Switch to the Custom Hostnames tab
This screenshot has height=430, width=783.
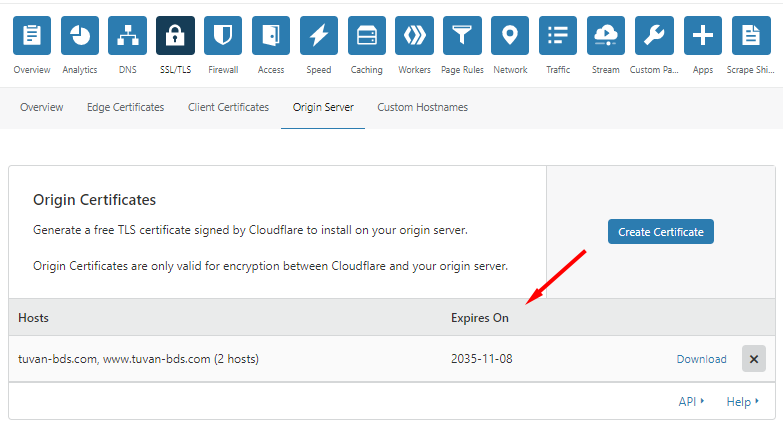click(422, 107)
